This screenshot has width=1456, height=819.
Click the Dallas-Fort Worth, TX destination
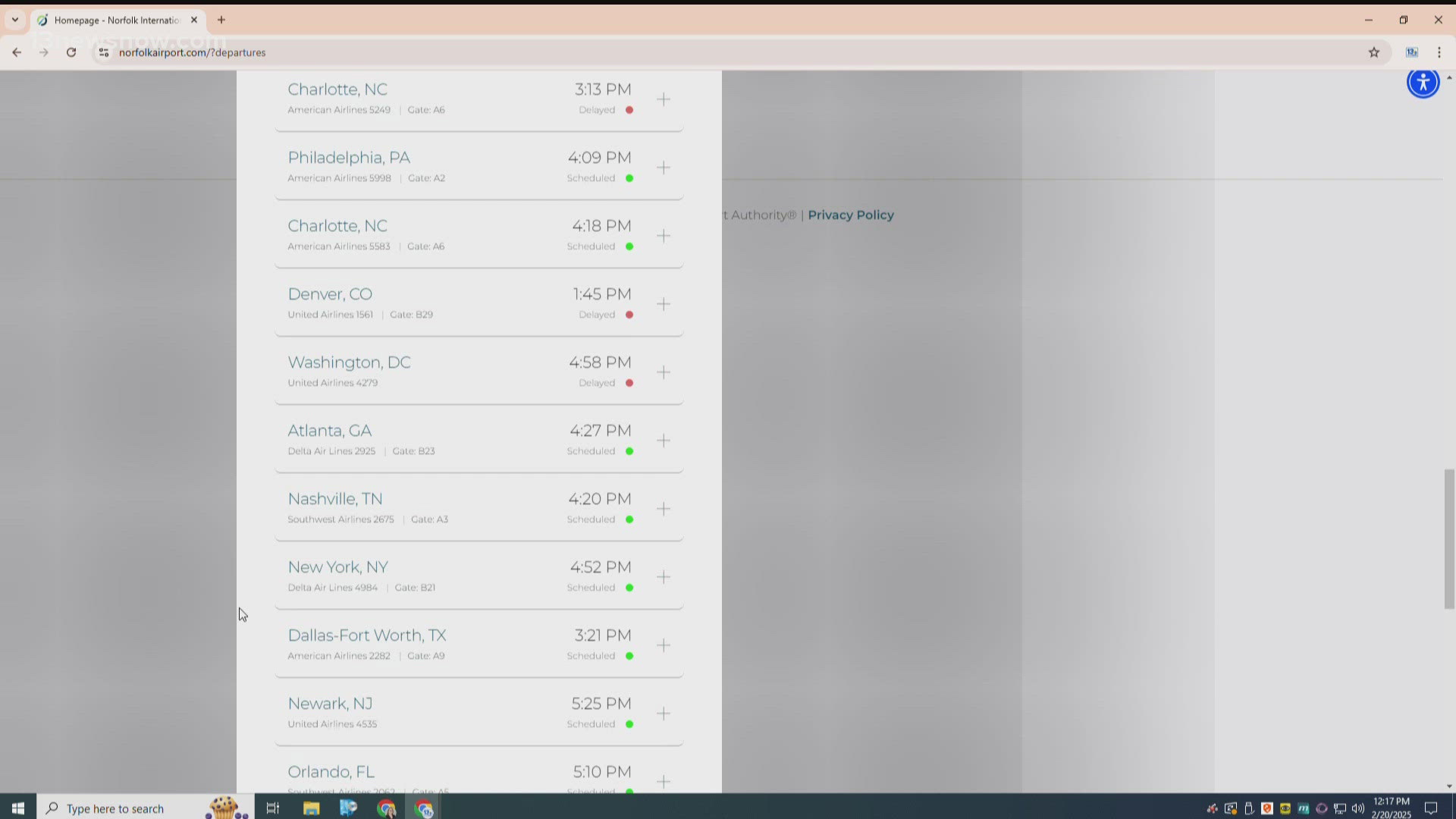(366, 635)
